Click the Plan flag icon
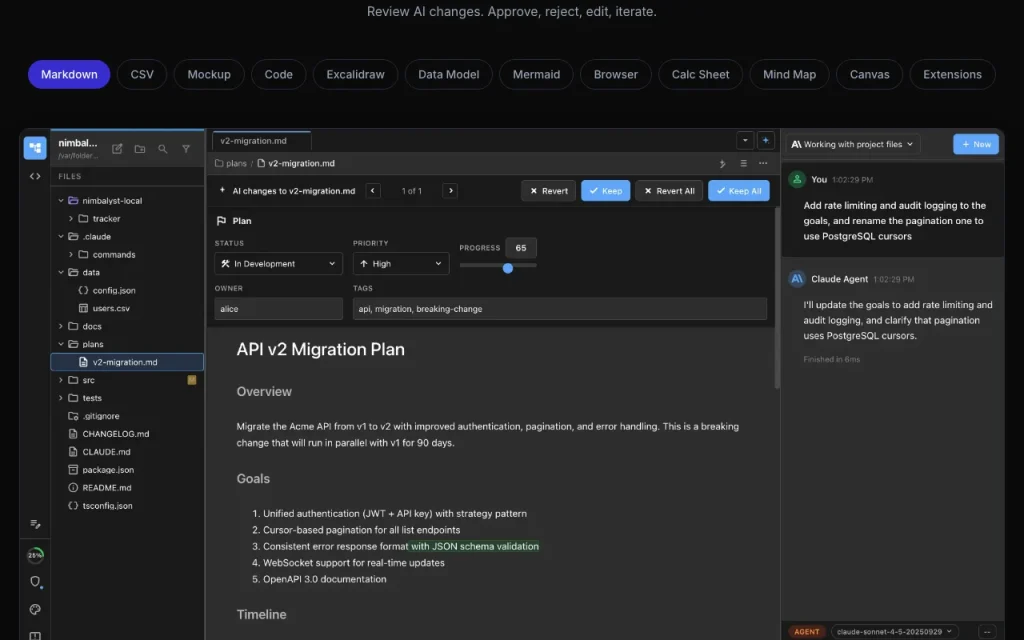This screenshot has height=640, width=1024. coord(221,221)
